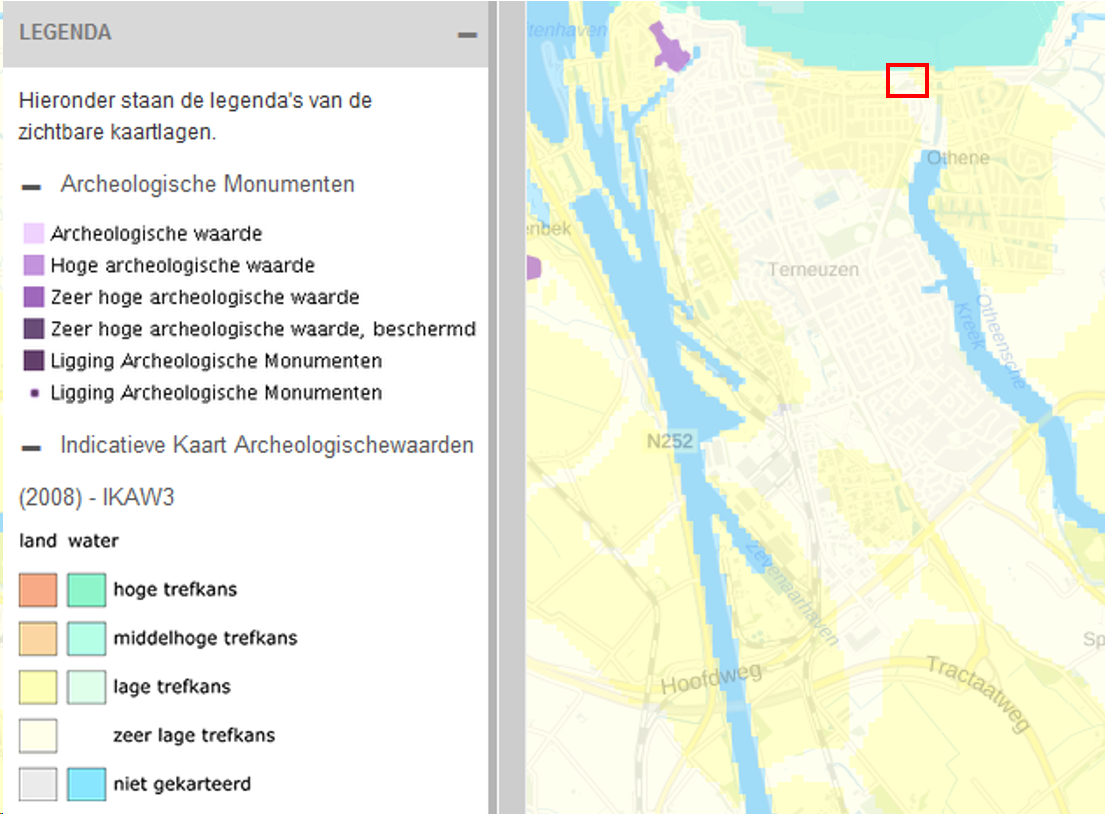Click the label 'Zeer hoge archeologische waarde, beschermd'

(263, 328)
